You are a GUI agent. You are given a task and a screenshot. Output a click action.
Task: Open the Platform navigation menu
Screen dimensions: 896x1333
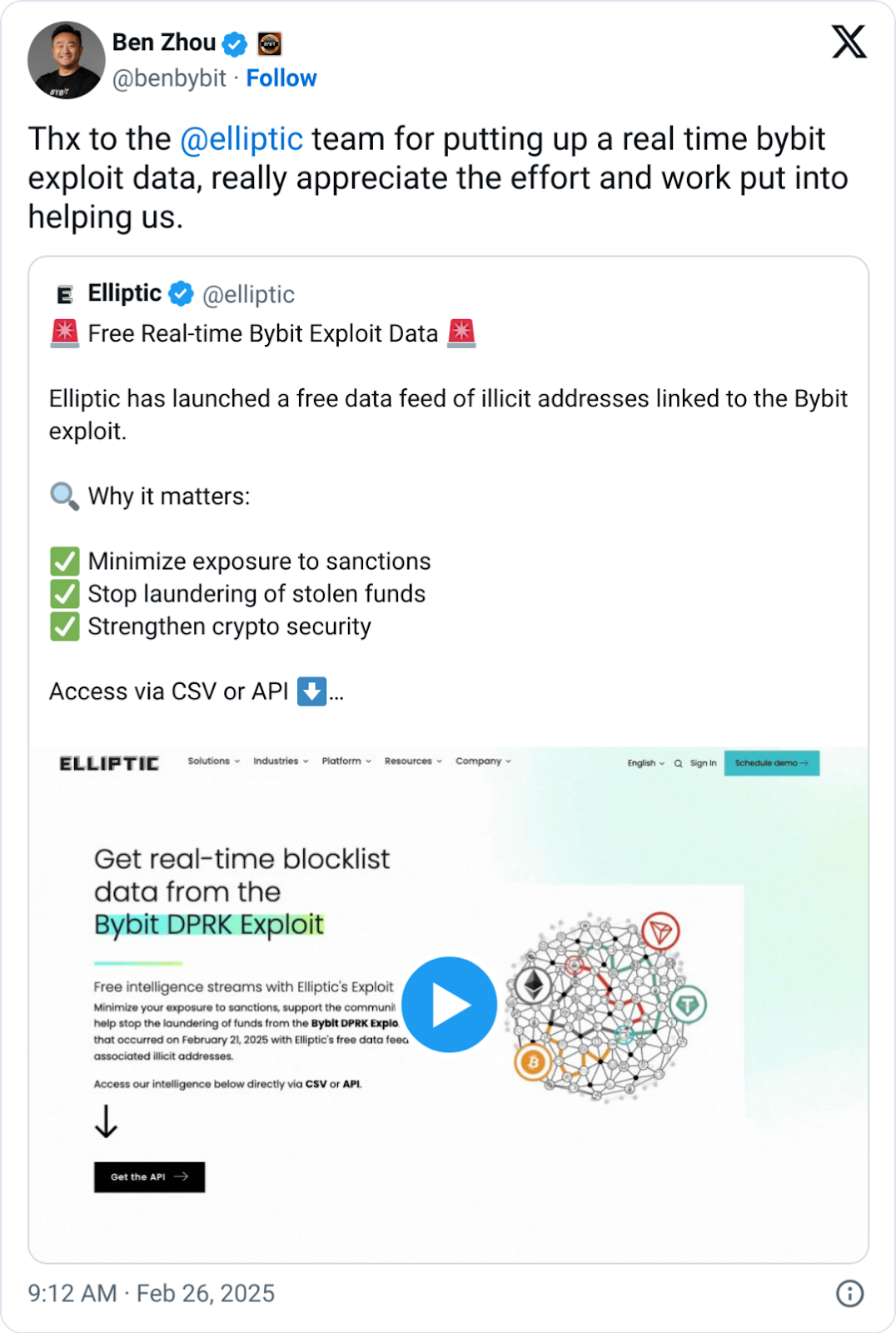tap(346, 761)
